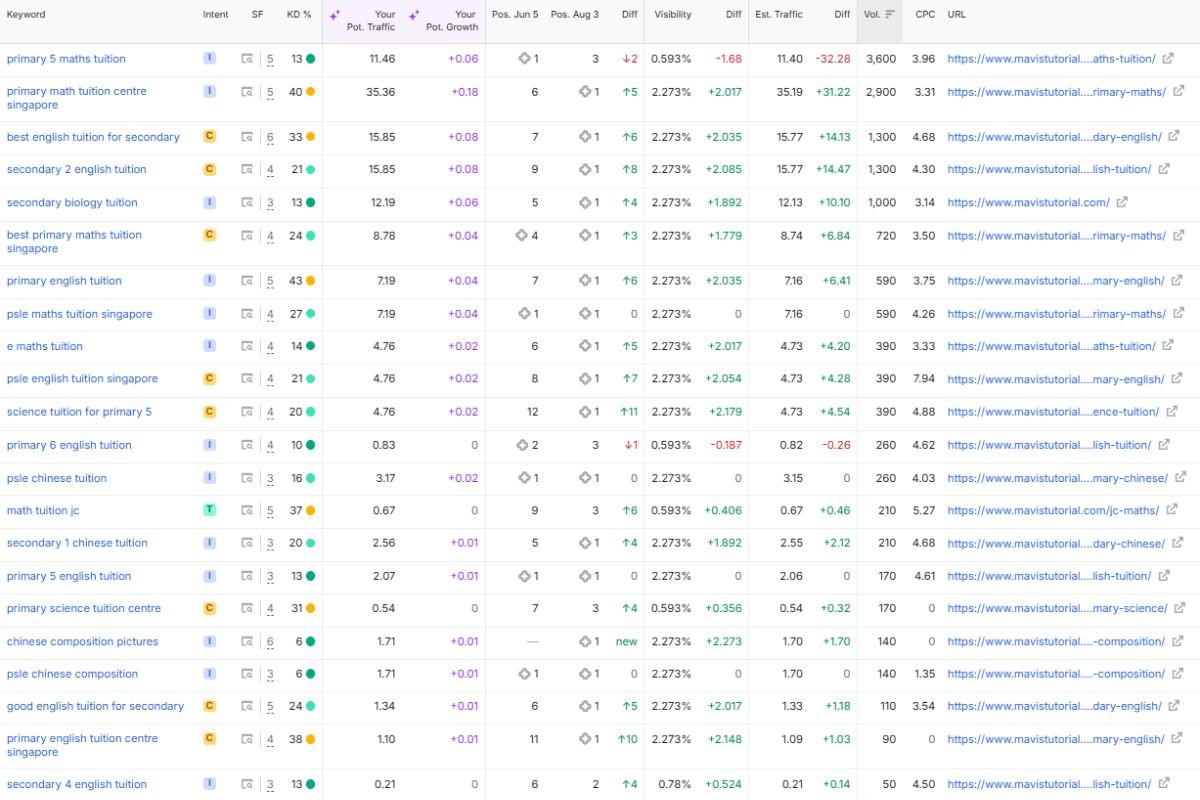Sort by Your Pot. Growth column header

click(450, 21)
